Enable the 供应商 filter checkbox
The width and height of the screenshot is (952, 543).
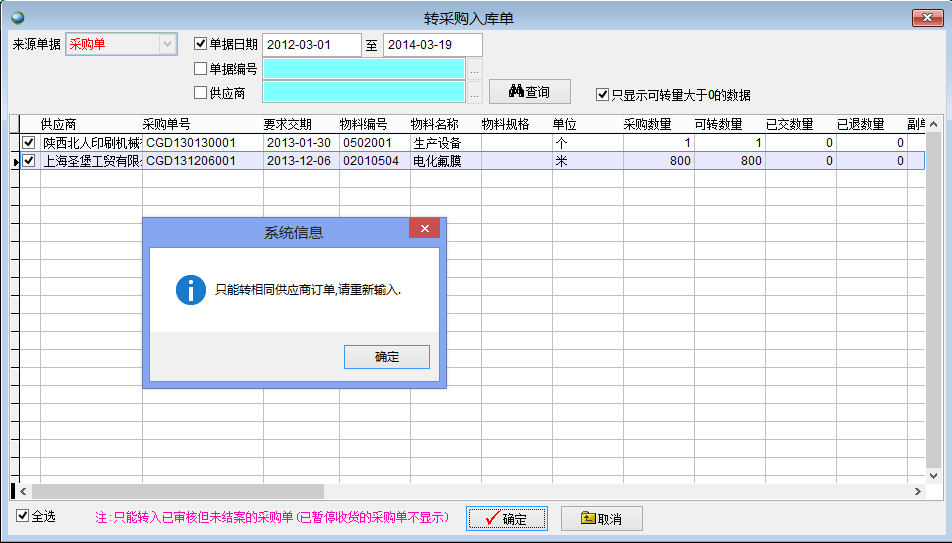point(200,93)
